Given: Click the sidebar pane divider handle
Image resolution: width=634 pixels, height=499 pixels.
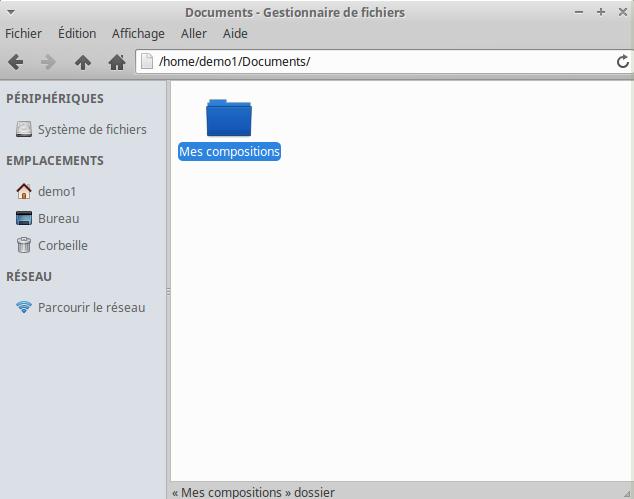Looking at the screenshot, I should (168, 290).
